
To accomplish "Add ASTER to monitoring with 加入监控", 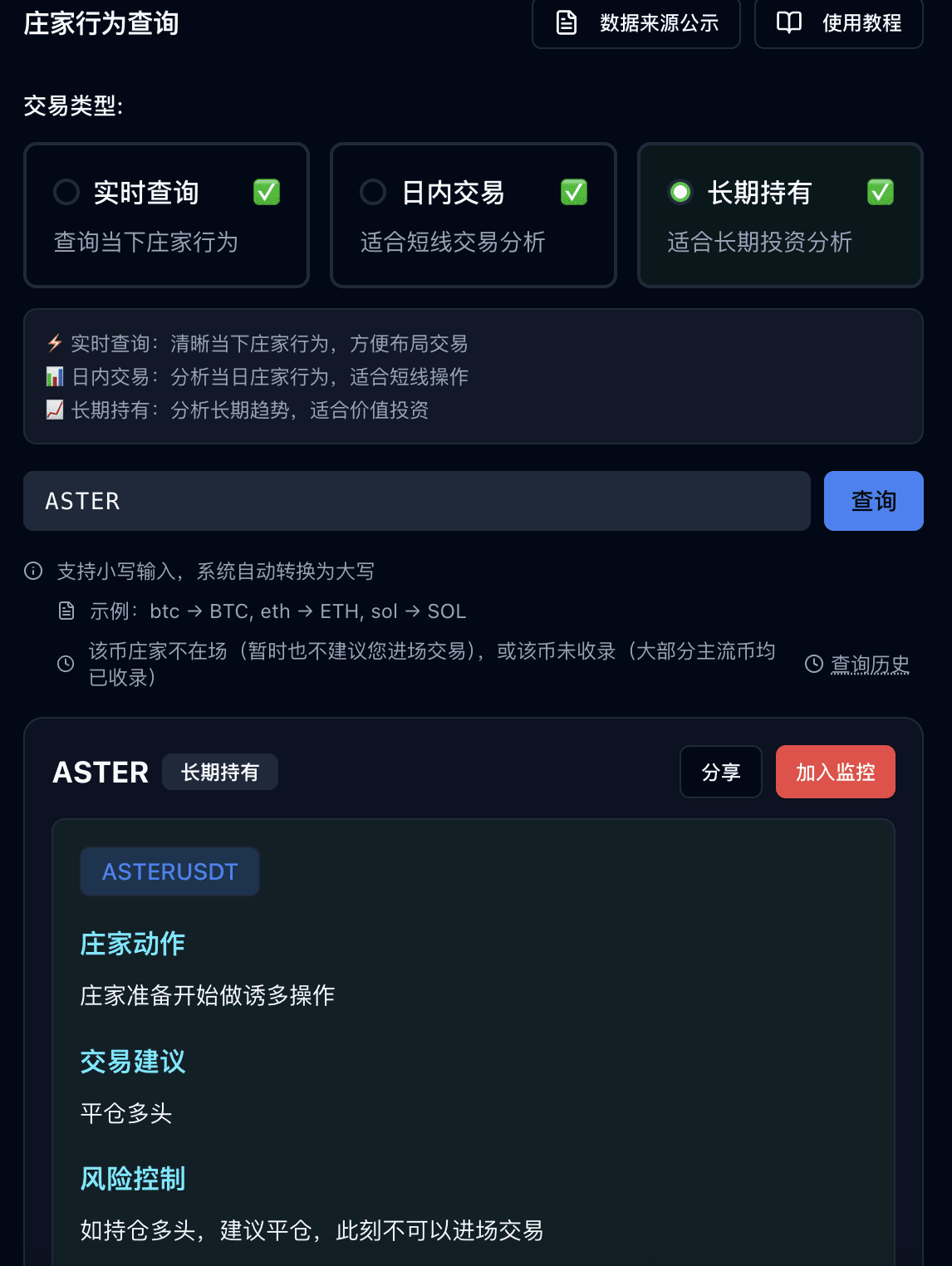I will 836,772.
